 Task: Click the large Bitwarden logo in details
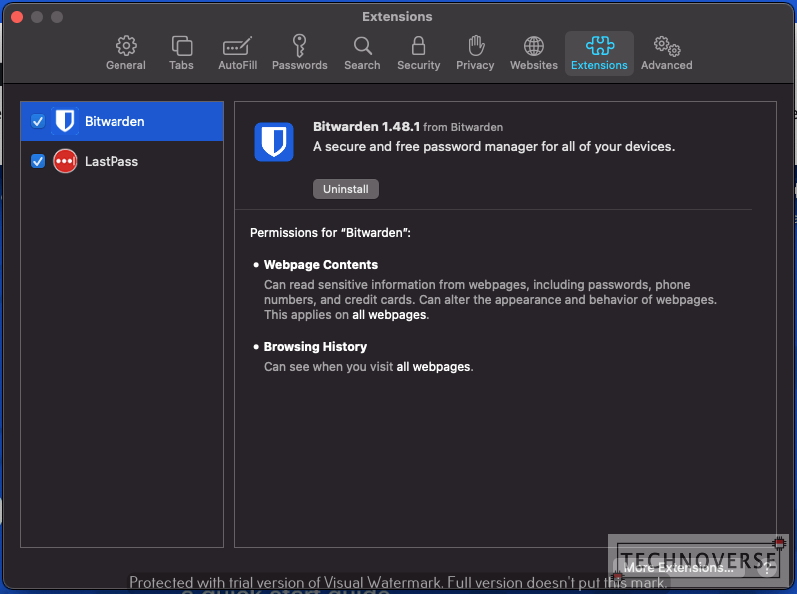pyautogui.click(x=274, y=142)
